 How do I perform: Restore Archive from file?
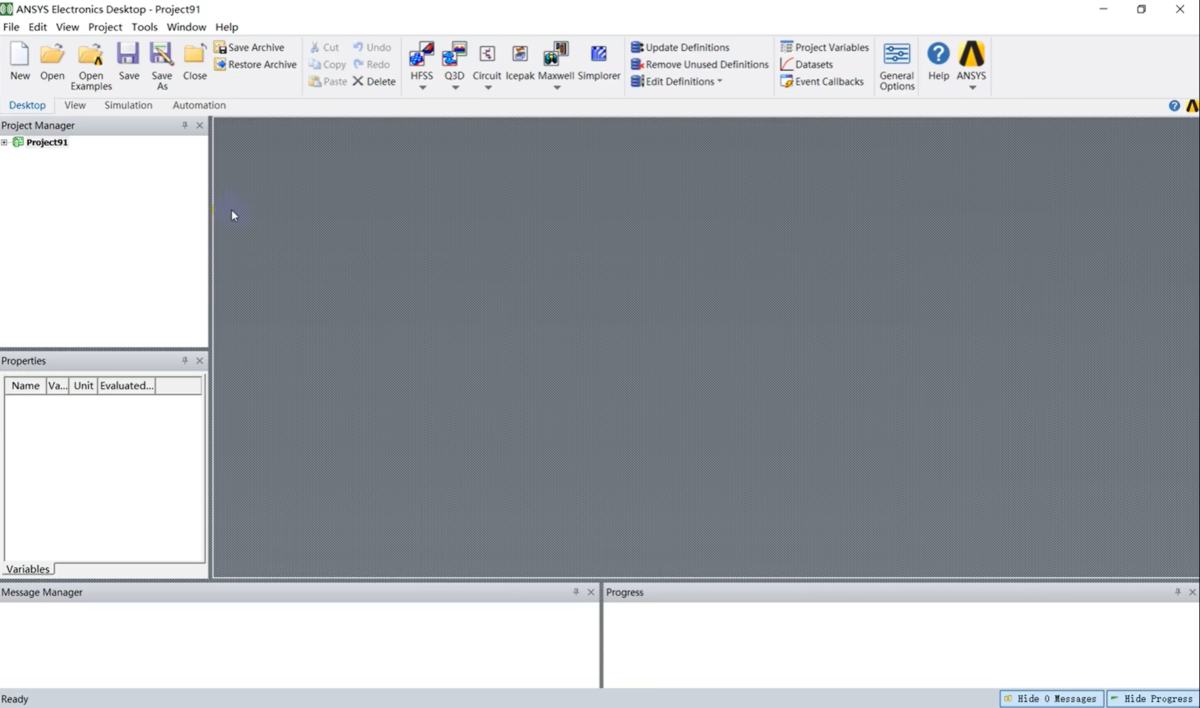255,64
